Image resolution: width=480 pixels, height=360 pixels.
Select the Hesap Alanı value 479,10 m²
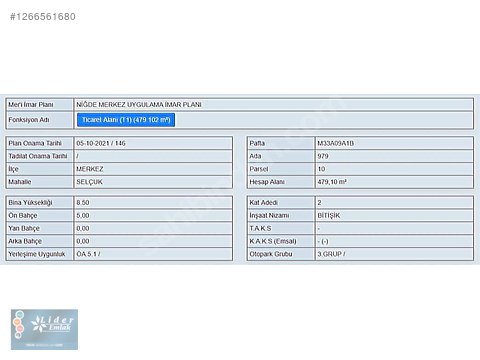pos(332,182)
